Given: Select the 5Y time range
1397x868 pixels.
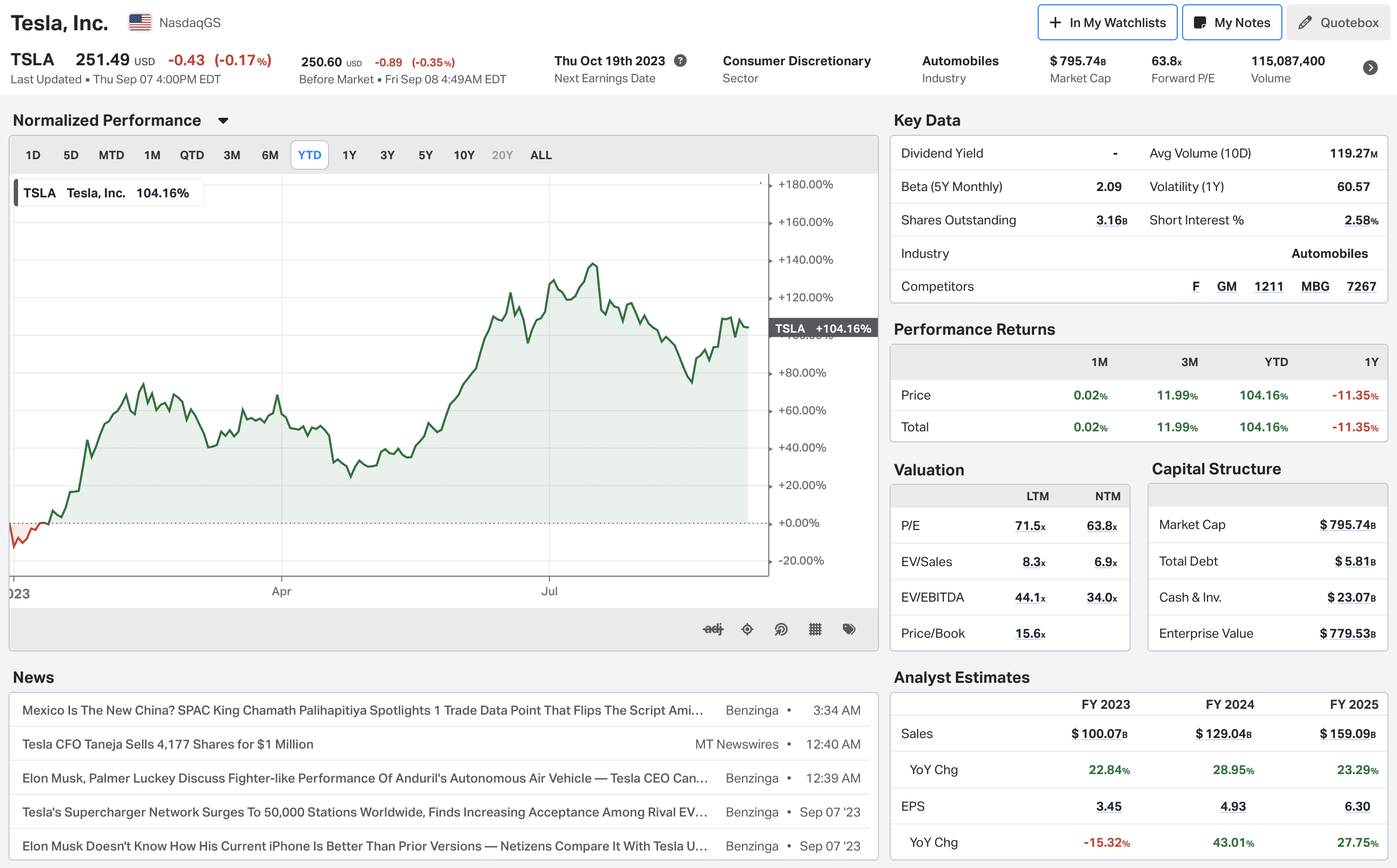Looking at the screenshot, I should (426, 155).
